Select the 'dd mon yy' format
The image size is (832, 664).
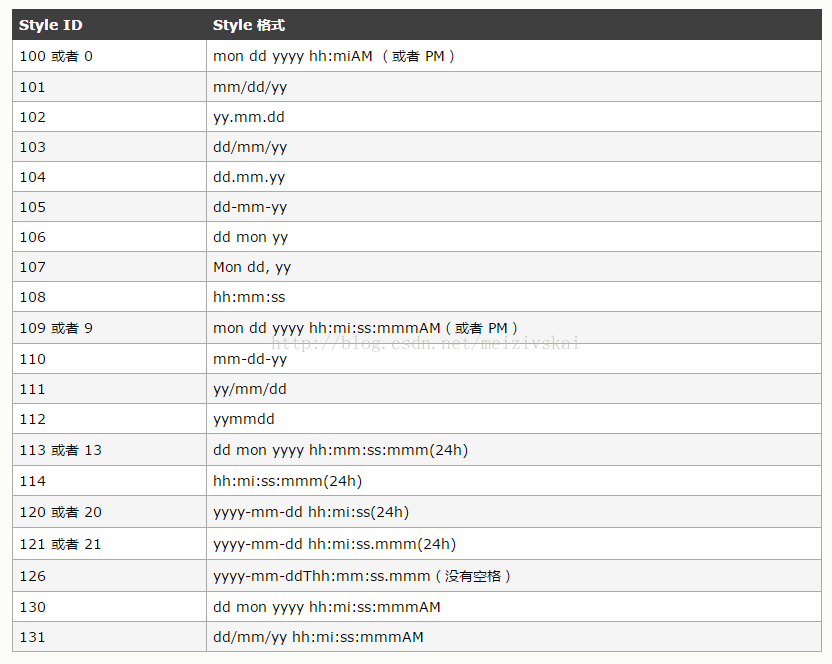tap(250, 237)
